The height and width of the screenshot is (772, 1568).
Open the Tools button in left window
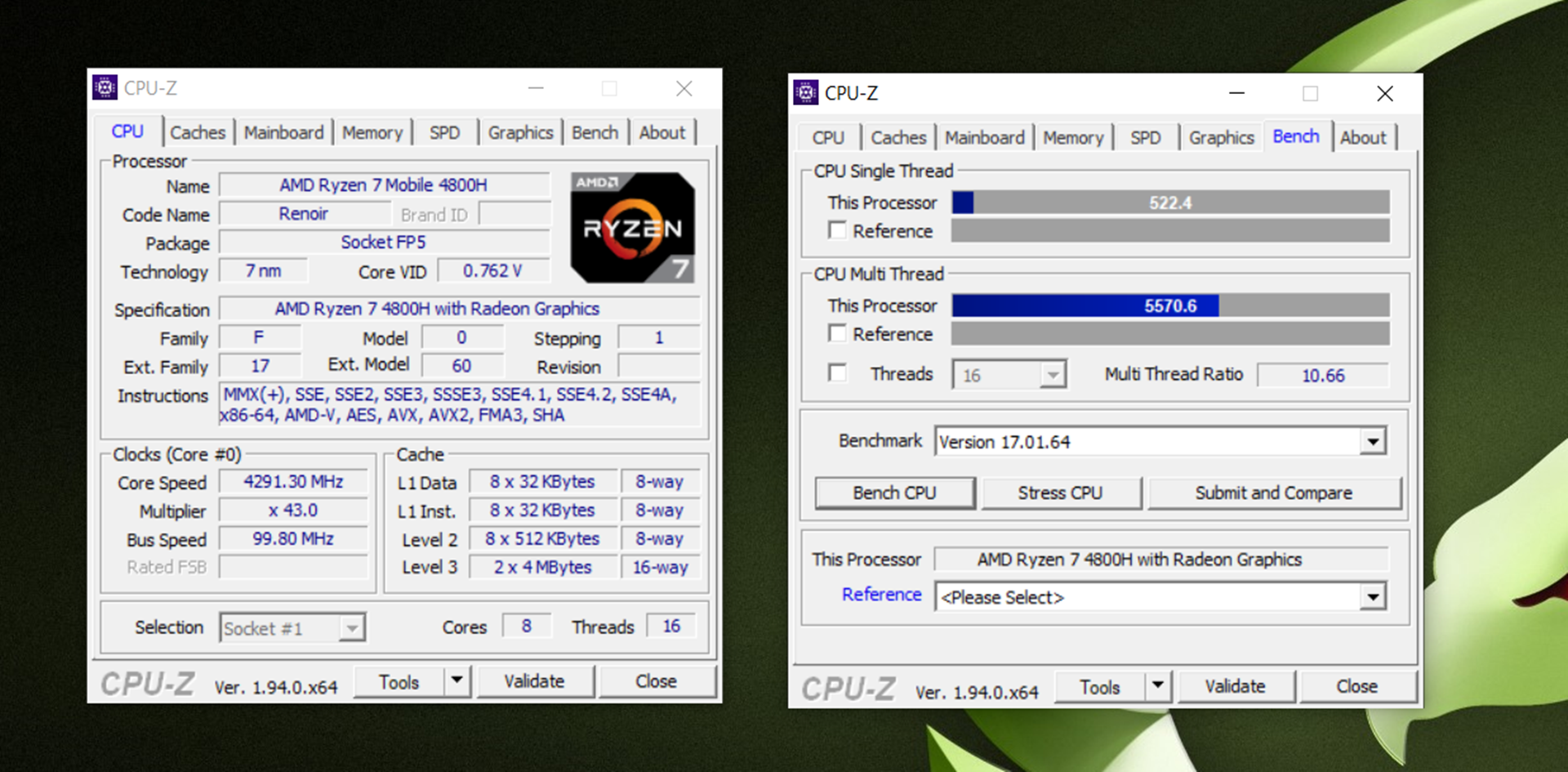coord(399,681)
